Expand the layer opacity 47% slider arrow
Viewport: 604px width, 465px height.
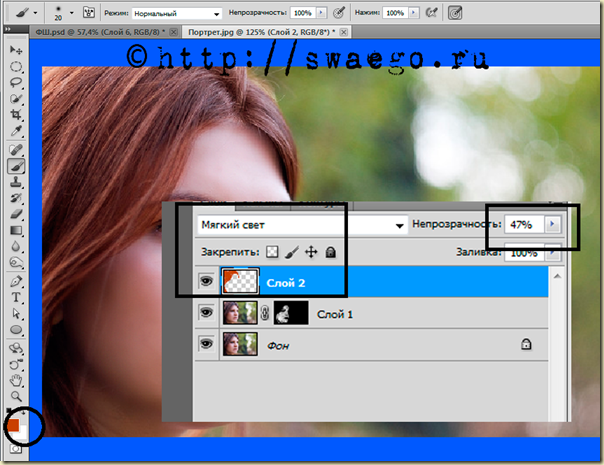tap(554, 225)
